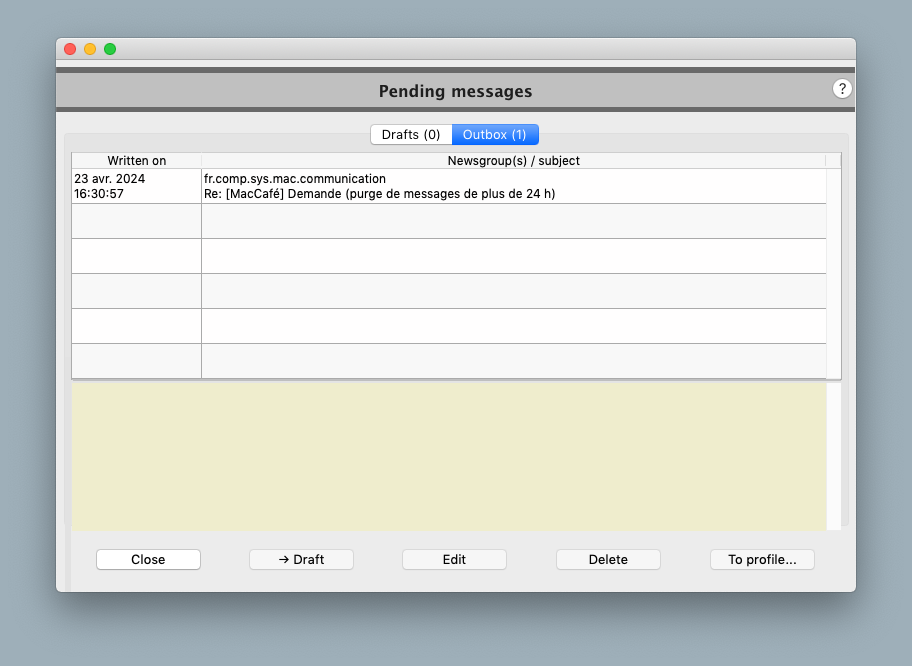Select the Outbox (1) tab
The height and width of the screenshot is (666, 912).
point(495,134)
